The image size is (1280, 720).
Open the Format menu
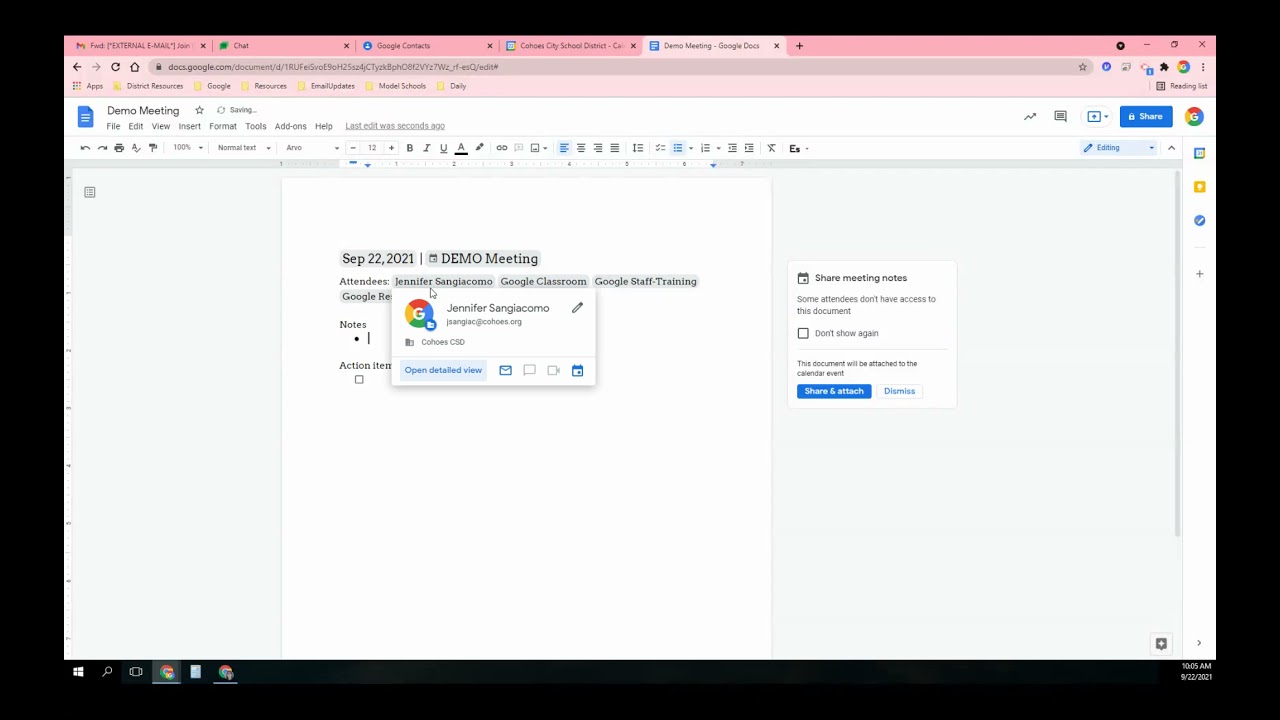click(223, 126)
